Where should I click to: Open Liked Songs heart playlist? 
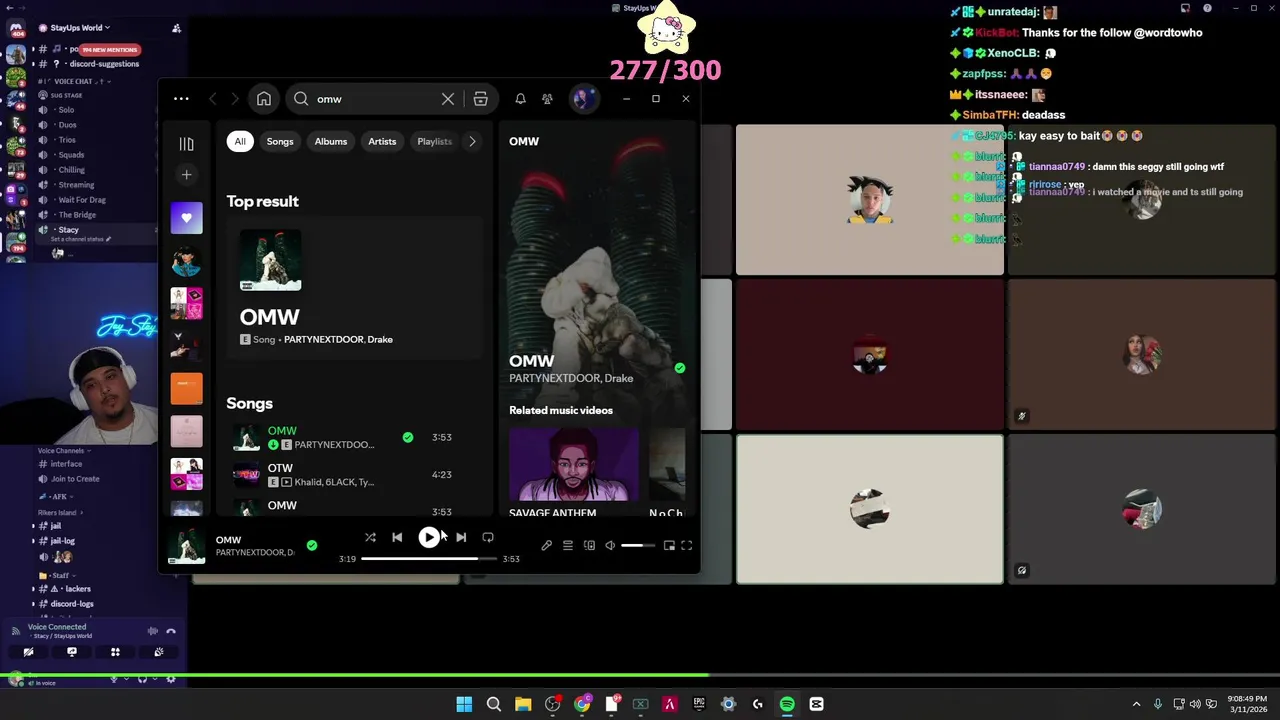[186, 218]
